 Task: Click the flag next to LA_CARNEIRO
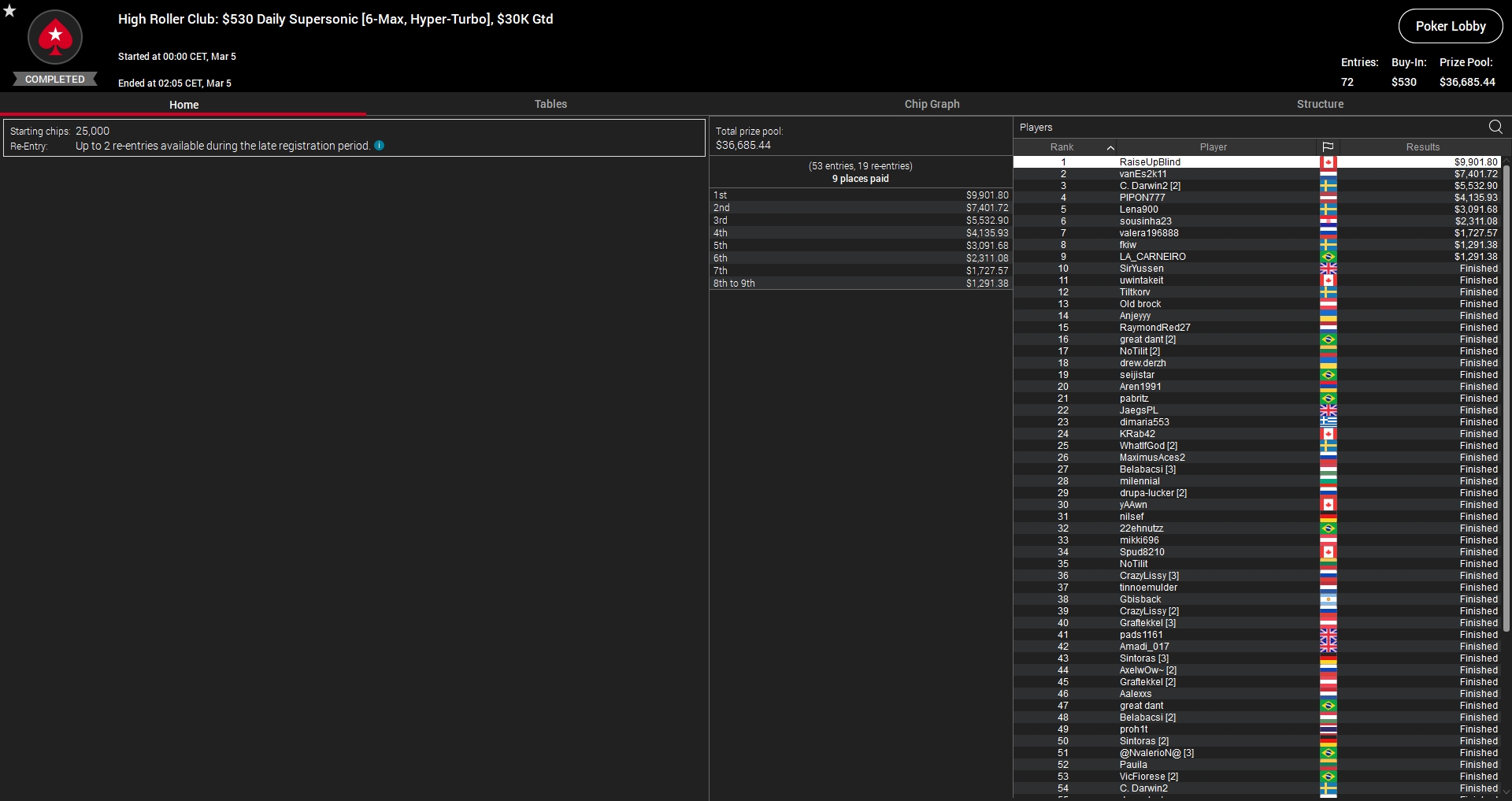1329,257
